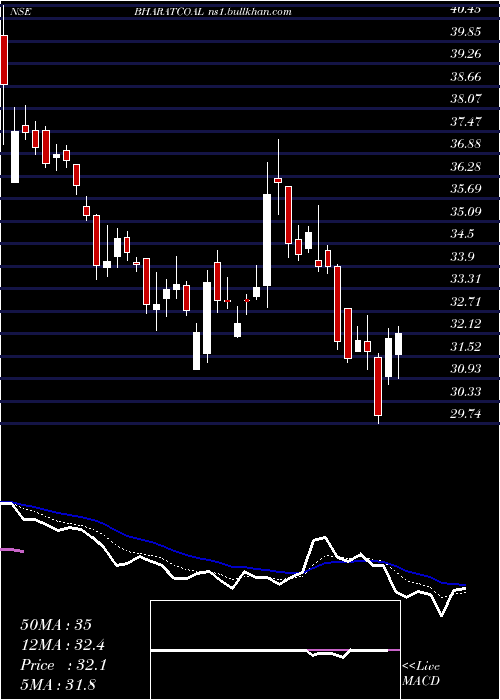Select the 30.33 price axis label
This screenshot has width=500, height=700.
coord(466,392)
